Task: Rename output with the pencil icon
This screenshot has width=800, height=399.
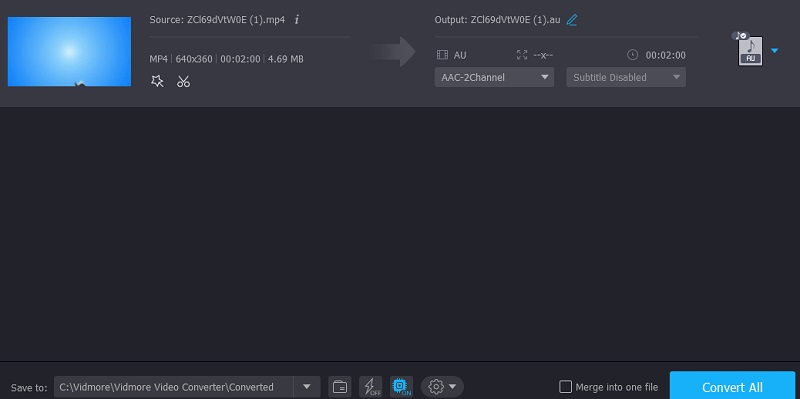Action: point(572,20)
